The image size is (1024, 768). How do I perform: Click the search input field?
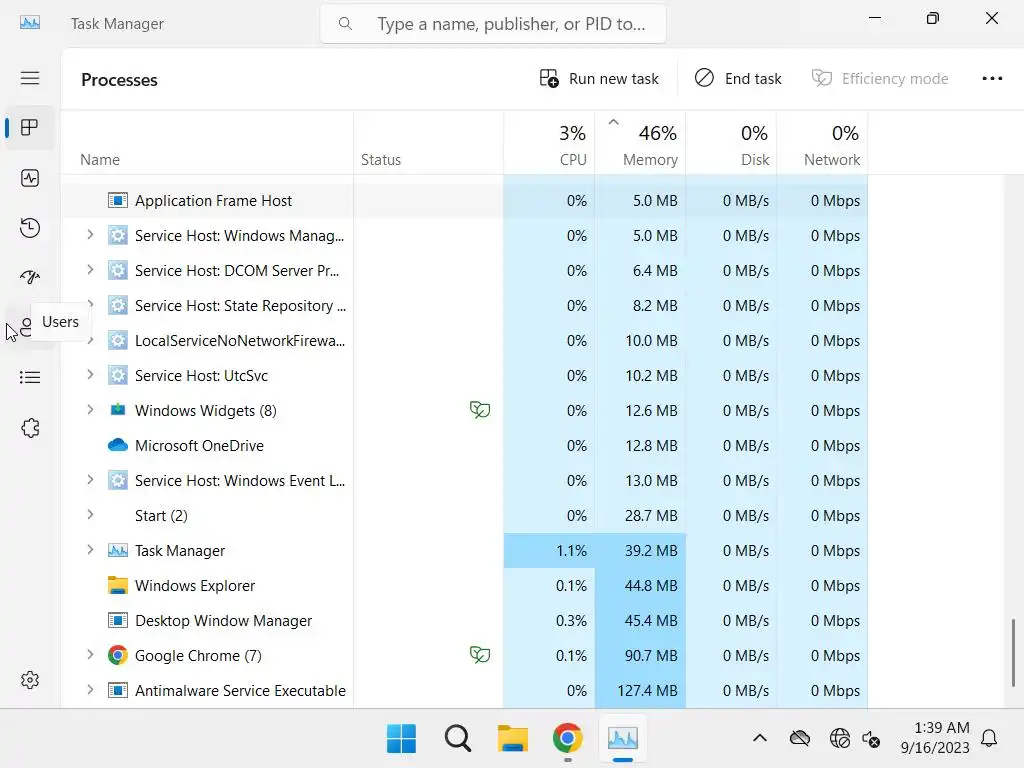(493, 24)
